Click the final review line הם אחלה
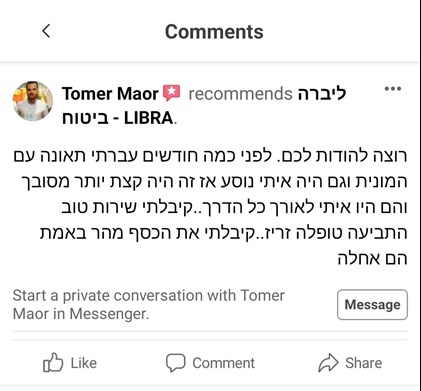 tap(373, 258)
